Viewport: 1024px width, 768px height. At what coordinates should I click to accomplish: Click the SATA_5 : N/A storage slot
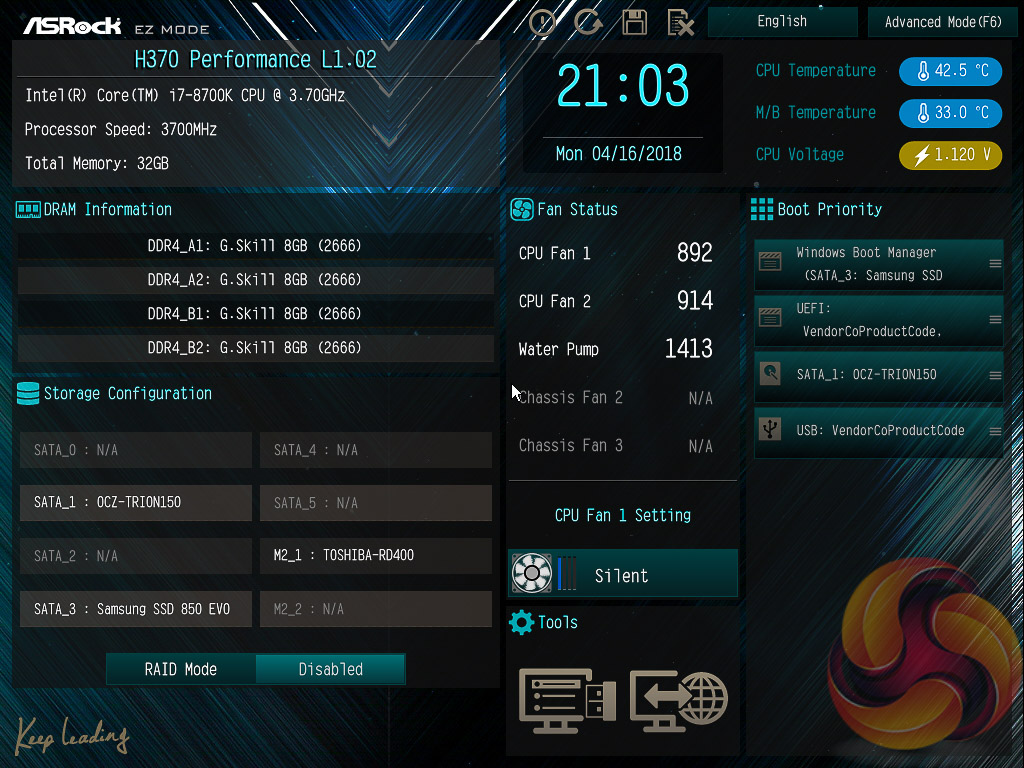pos(376,503)
